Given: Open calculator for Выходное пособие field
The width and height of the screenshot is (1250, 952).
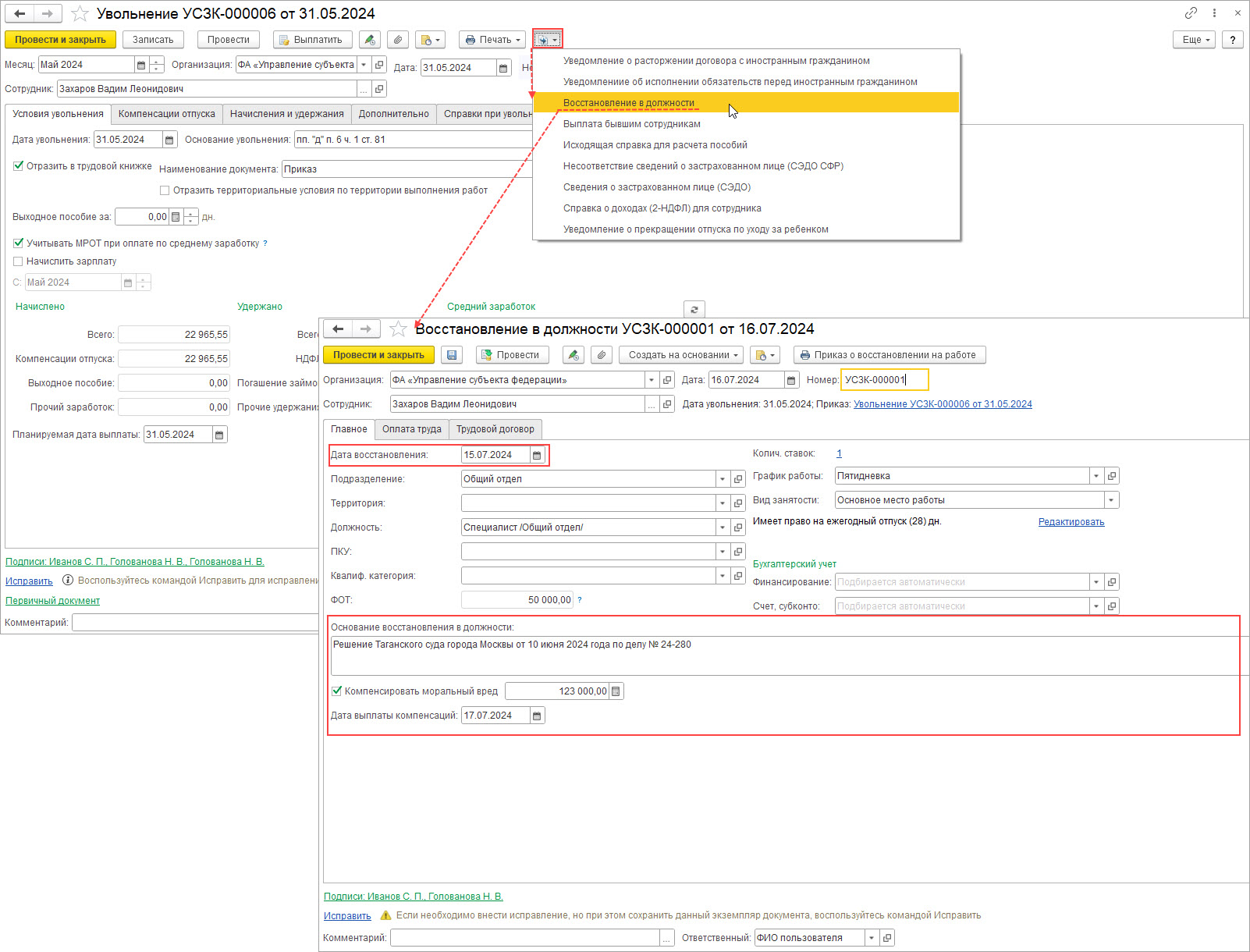Looking at the screenshot, I should 176,217.
